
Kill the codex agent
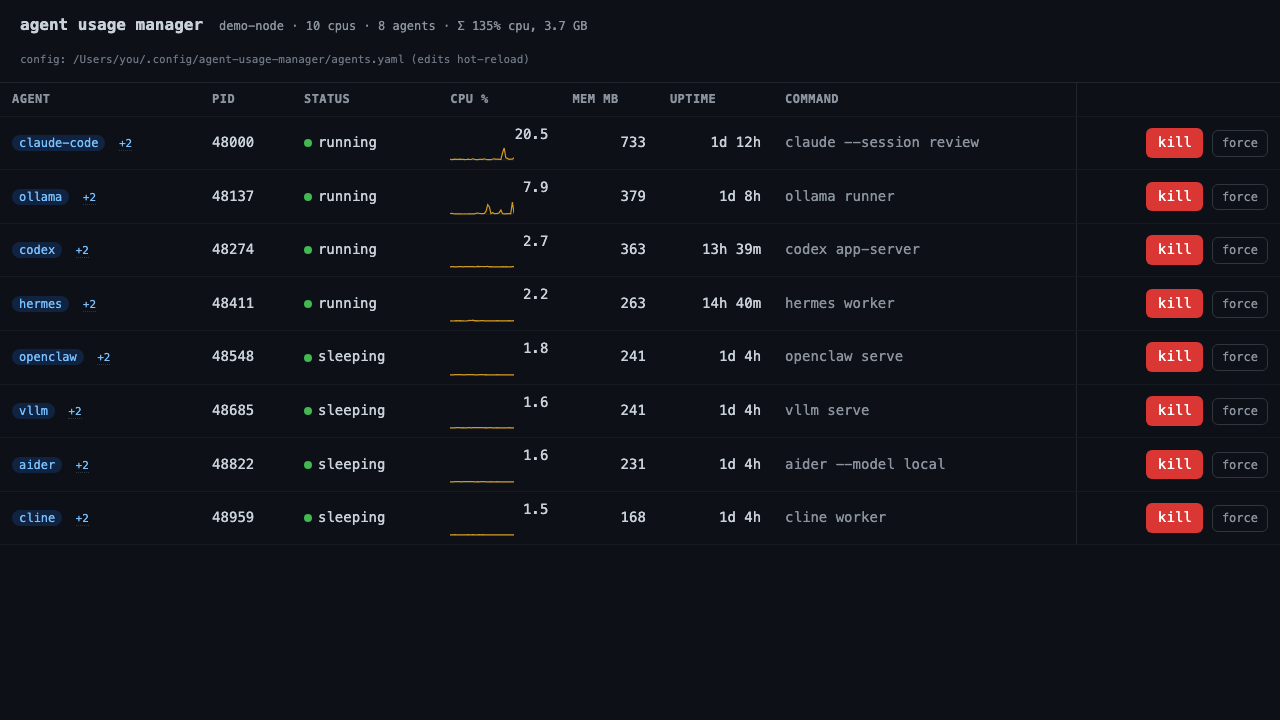click(x=1174, y=250)
